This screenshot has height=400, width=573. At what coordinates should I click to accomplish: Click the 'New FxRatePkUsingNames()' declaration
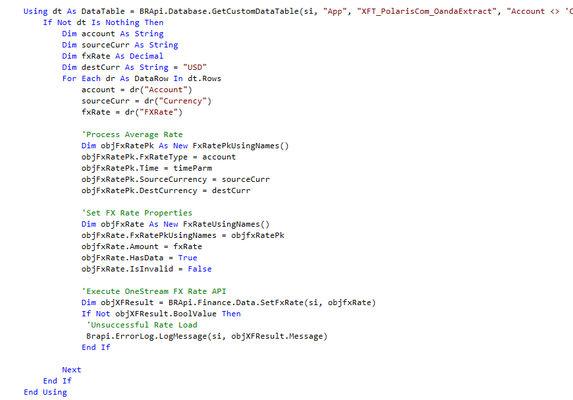pos(185,146)
